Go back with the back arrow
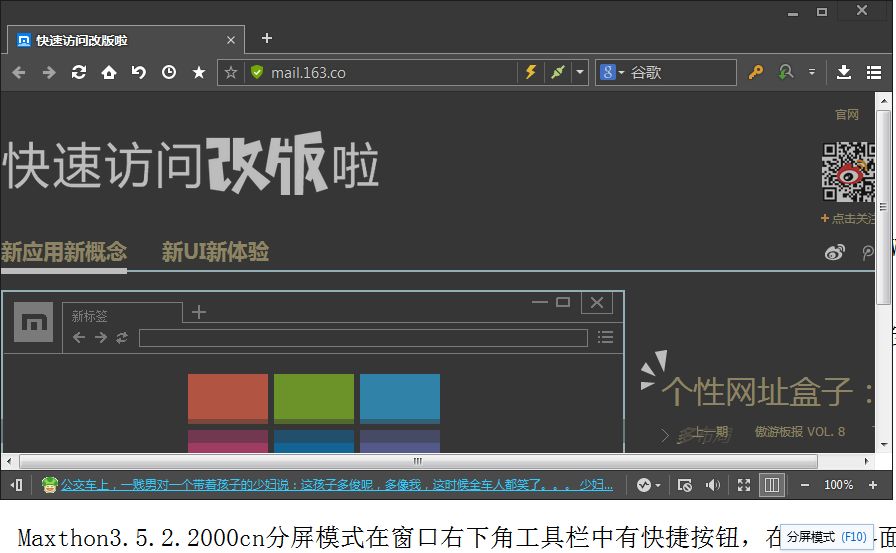The height and width of the screenshot is (553, 896). click(18, 73)
